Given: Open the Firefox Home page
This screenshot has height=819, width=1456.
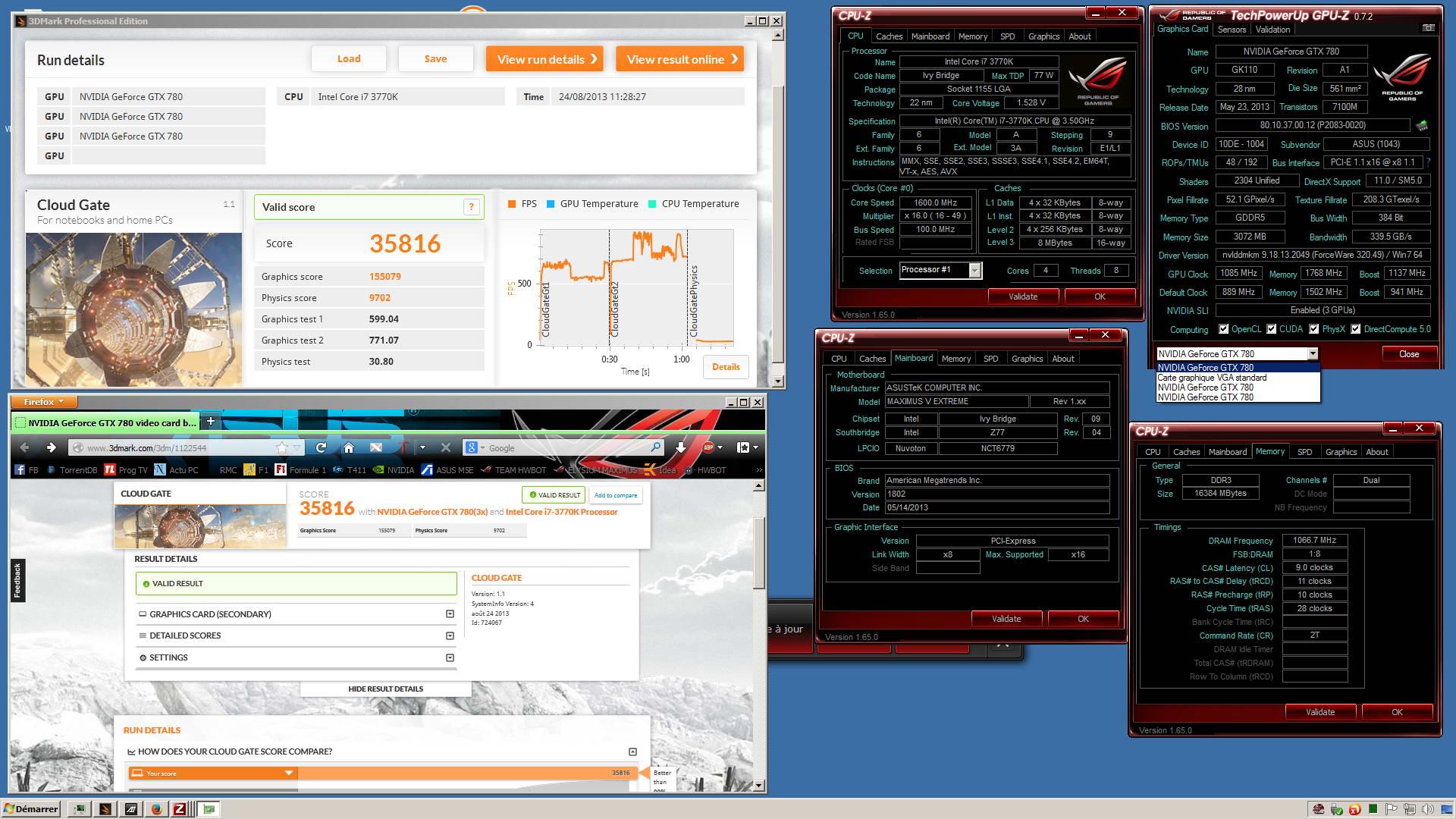Looking at the screenshot, I should (349, 447).
